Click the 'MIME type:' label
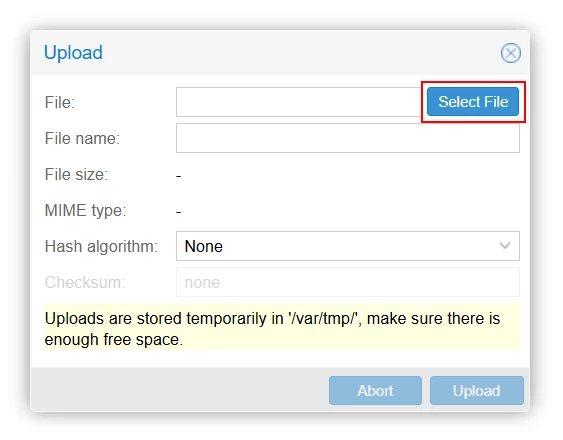 pyautogui.click(x=85, y=210)
